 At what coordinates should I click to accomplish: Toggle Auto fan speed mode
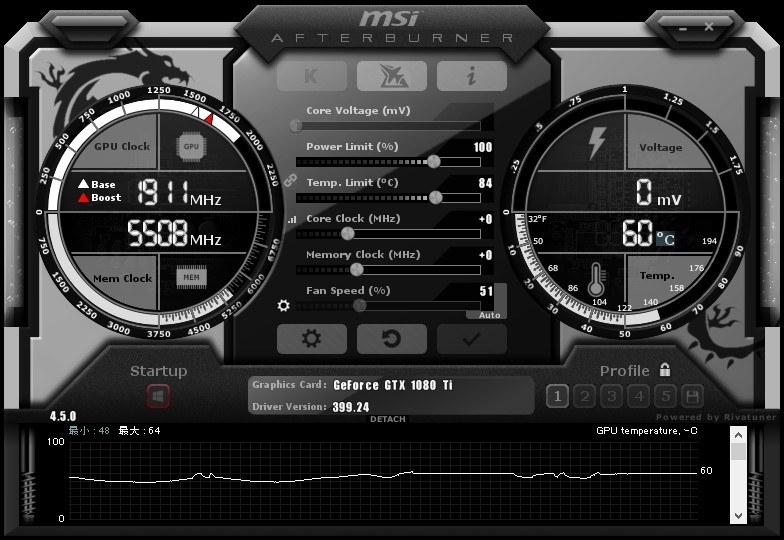(x=489, y=315)
